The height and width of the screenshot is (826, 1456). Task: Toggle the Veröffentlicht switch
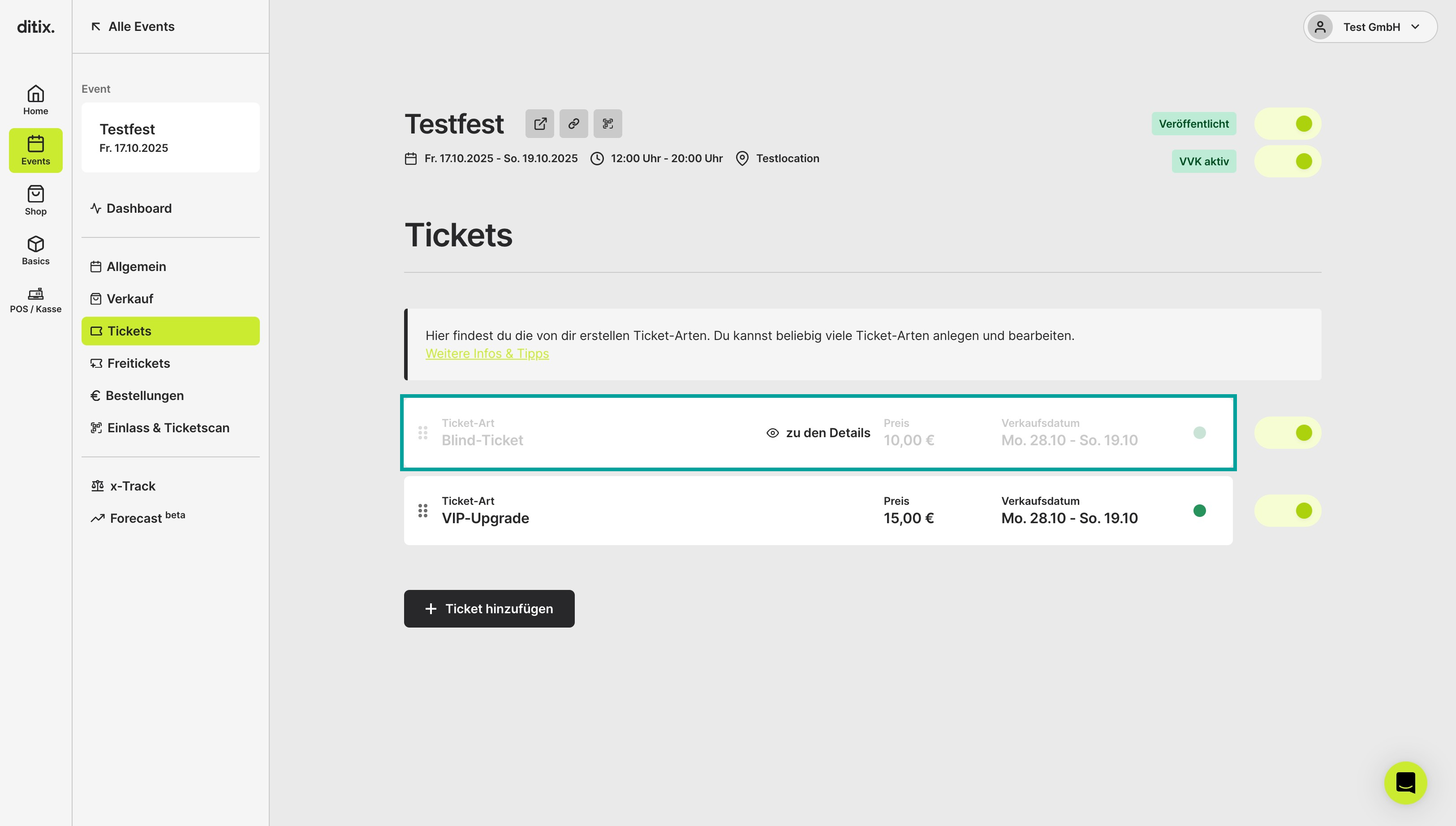tap(1288, 124)
